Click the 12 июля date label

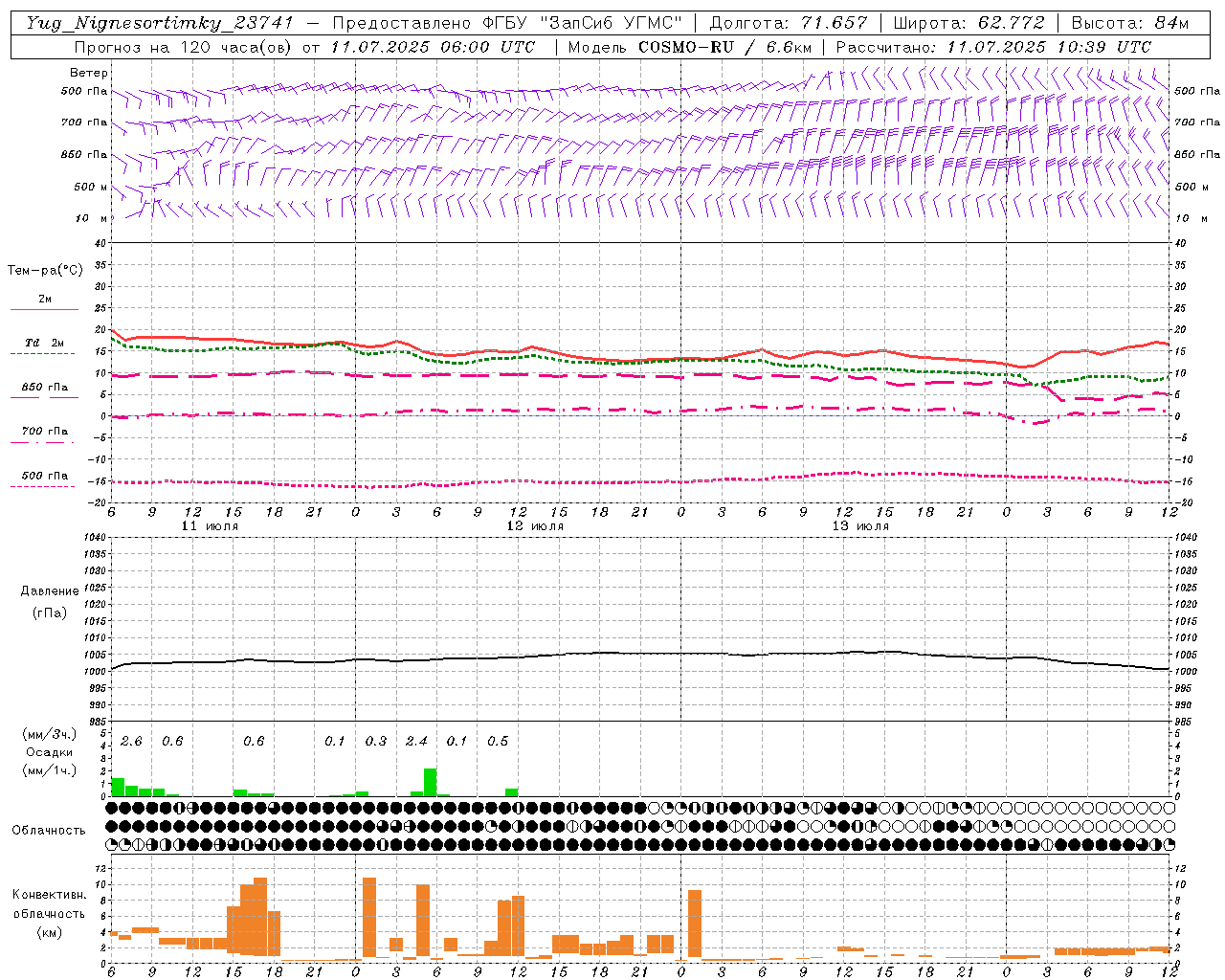pos(535,526)
